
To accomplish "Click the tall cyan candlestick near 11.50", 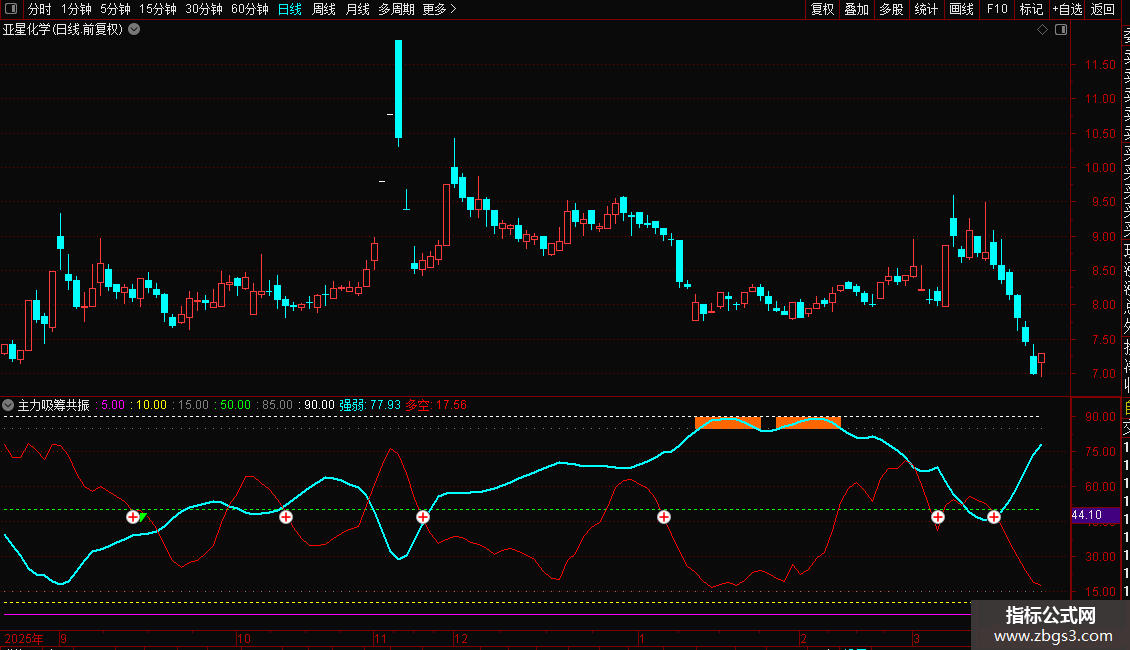I will pyautogui.click(x=399, y=89).
